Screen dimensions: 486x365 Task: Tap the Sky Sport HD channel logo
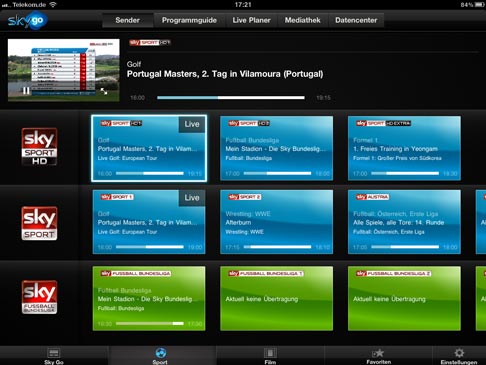click(39, 147)
